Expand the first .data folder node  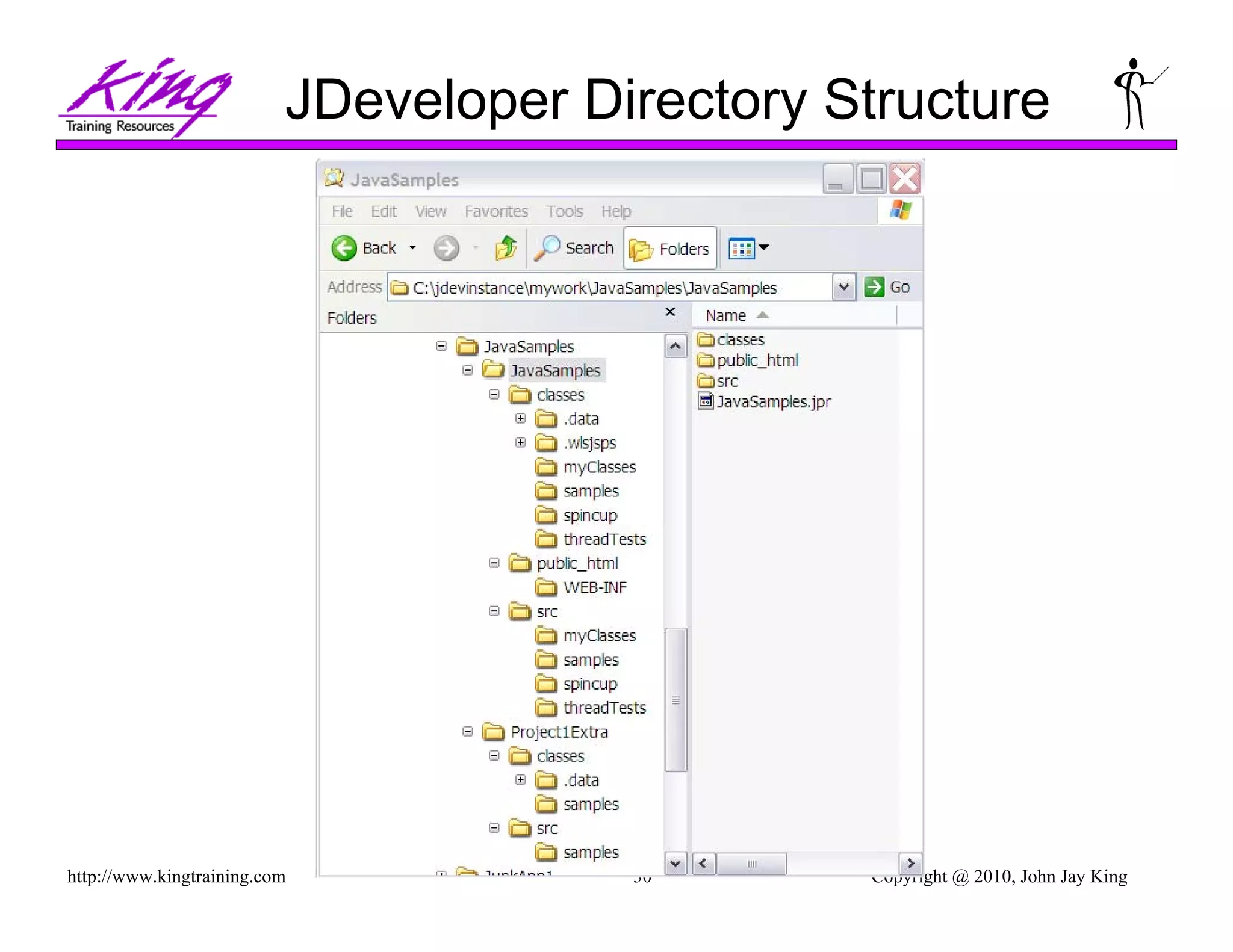pyautogui.click(x=521, y=418)
